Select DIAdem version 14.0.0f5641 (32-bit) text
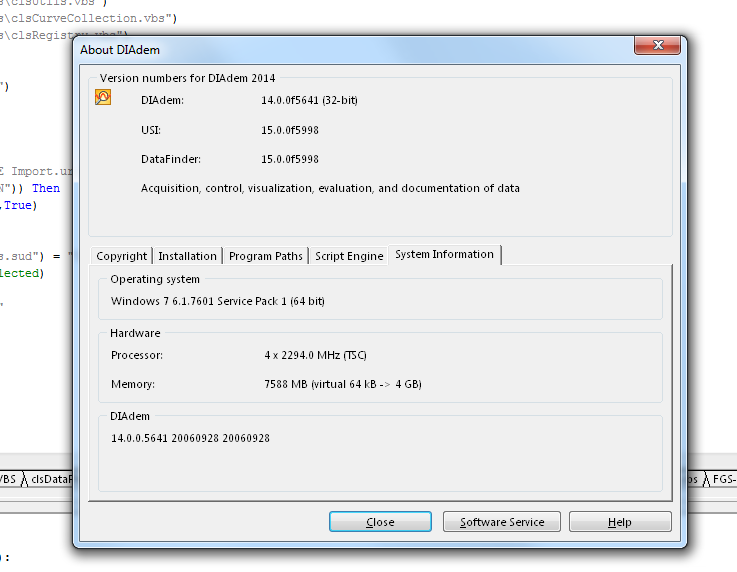The height and width of the screenshot is (572, 737). [309, 100]
